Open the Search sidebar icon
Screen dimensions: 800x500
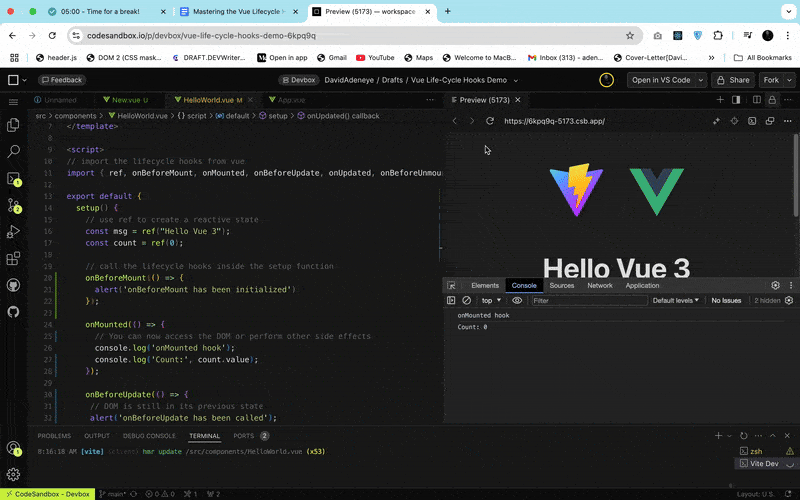coord(13,152)
